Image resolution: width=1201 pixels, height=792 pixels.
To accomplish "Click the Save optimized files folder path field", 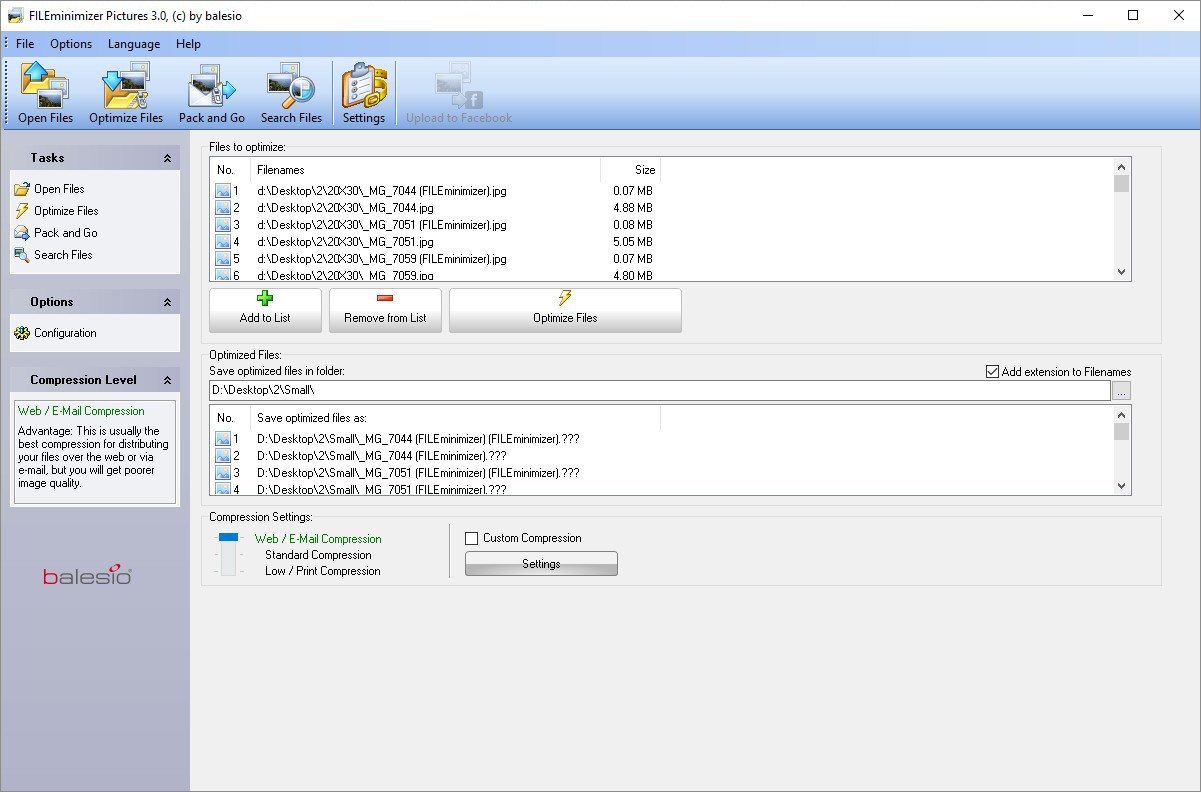I will click(x=659, y=391).
